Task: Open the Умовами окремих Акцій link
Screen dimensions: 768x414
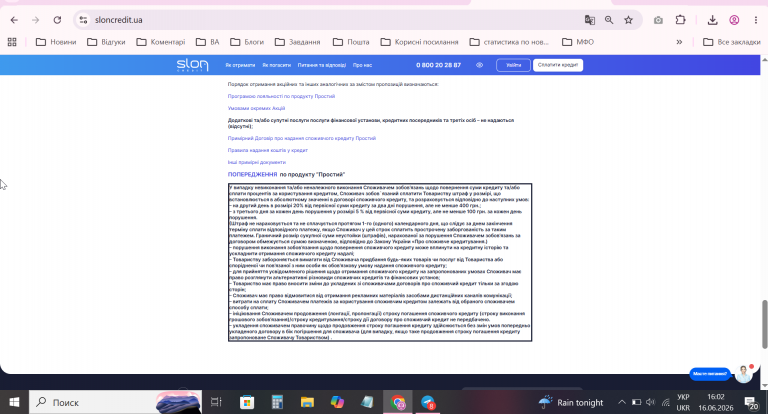Action: click(x=256, y=108)
